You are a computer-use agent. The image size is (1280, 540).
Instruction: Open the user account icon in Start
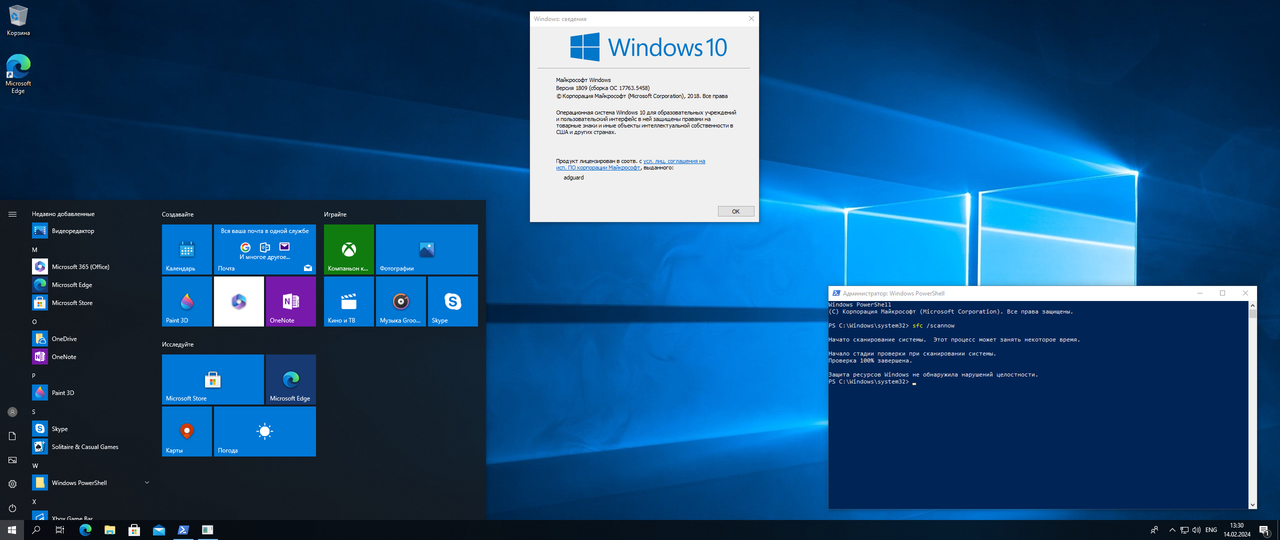[x=12, y=412]
